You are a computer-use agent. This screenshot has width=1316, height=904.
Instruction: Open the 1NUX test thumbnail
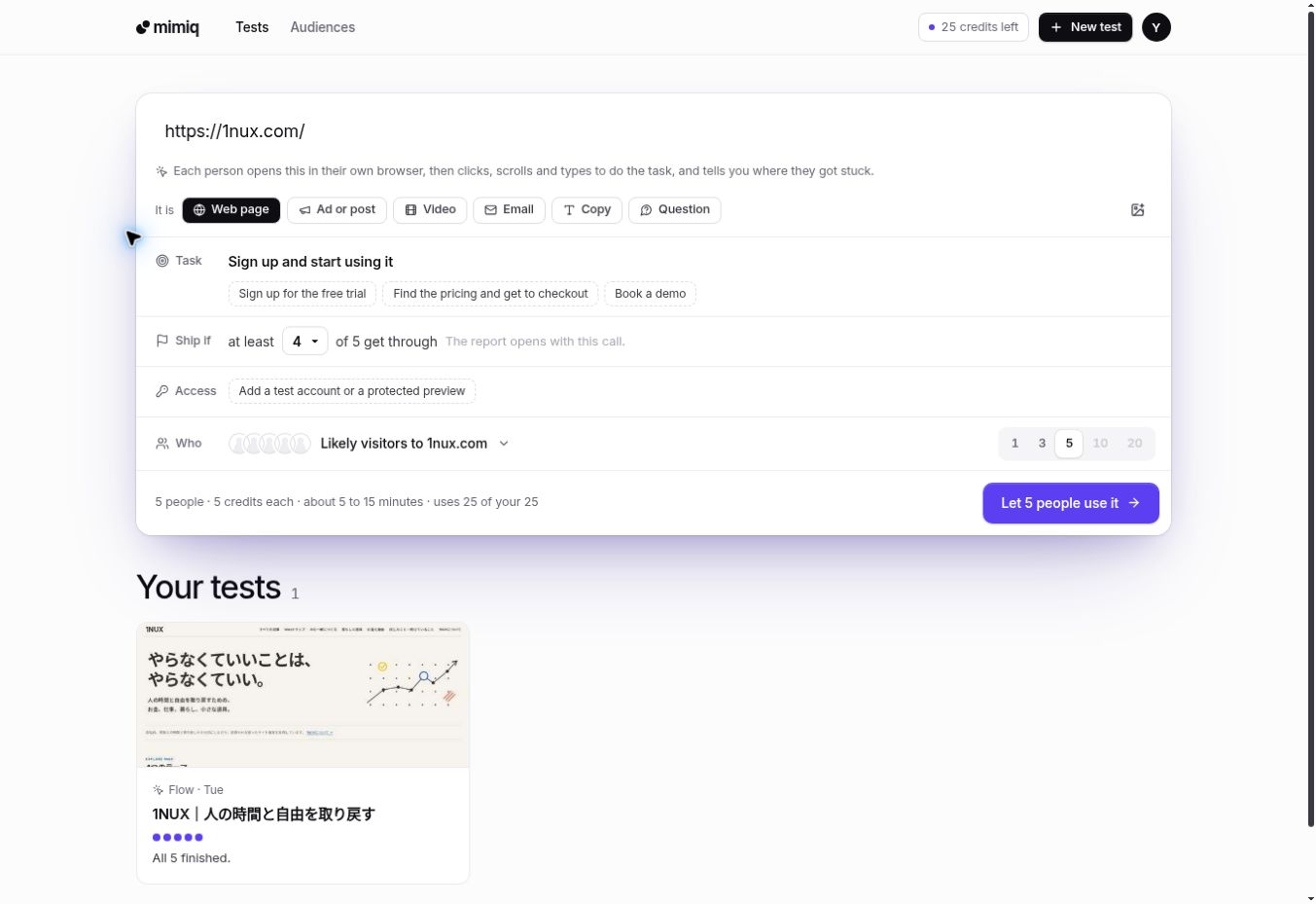(302, 695)
